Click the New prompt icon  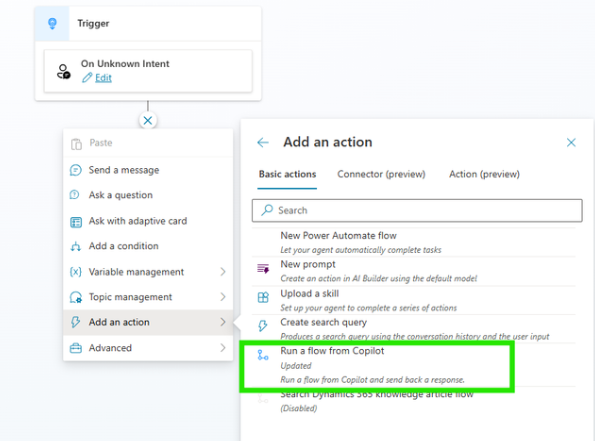(263, 269)
